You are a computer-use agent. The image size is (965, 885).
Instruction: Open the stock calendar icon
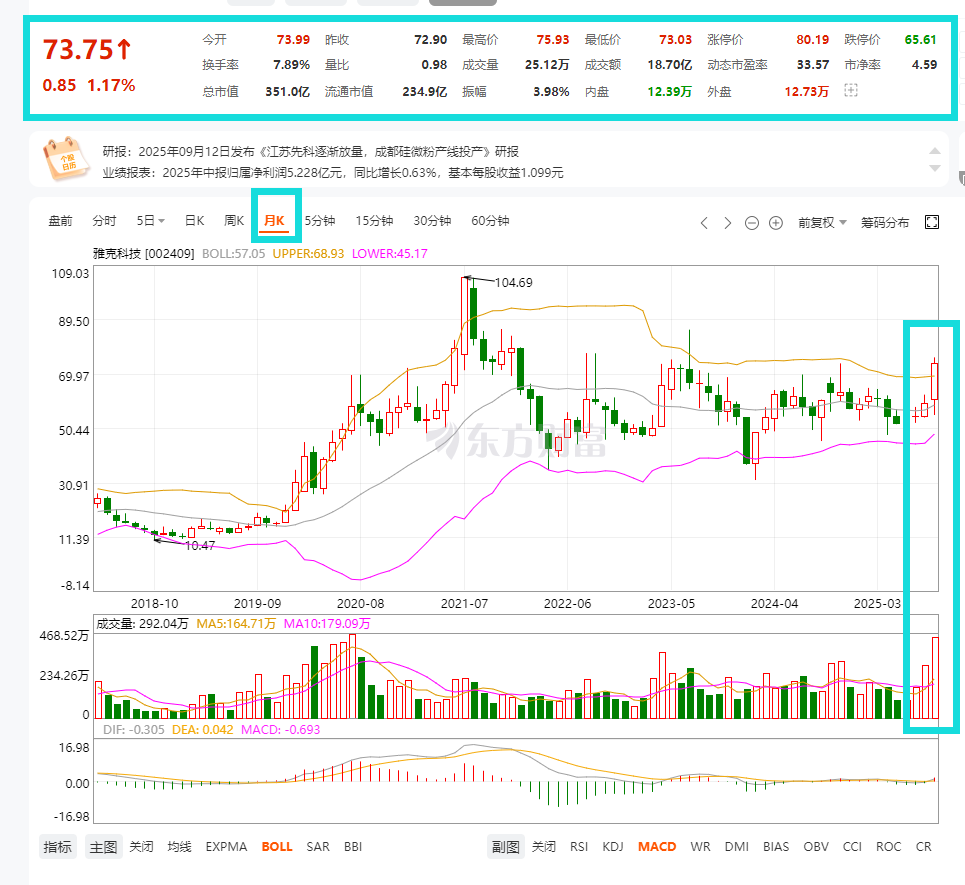tap(66, 159)
